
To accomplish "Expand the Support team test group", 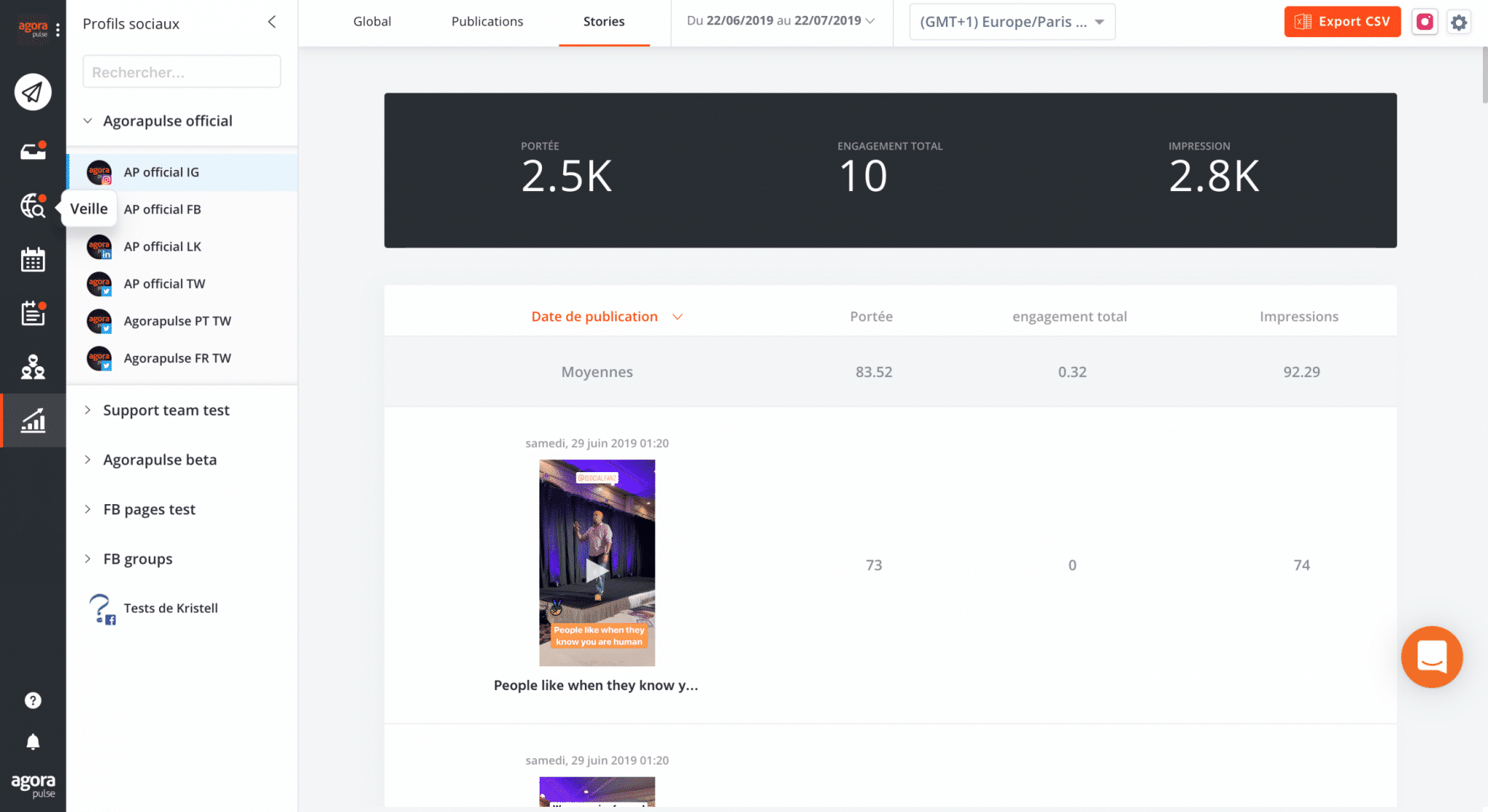I will (x=87, y=410).
